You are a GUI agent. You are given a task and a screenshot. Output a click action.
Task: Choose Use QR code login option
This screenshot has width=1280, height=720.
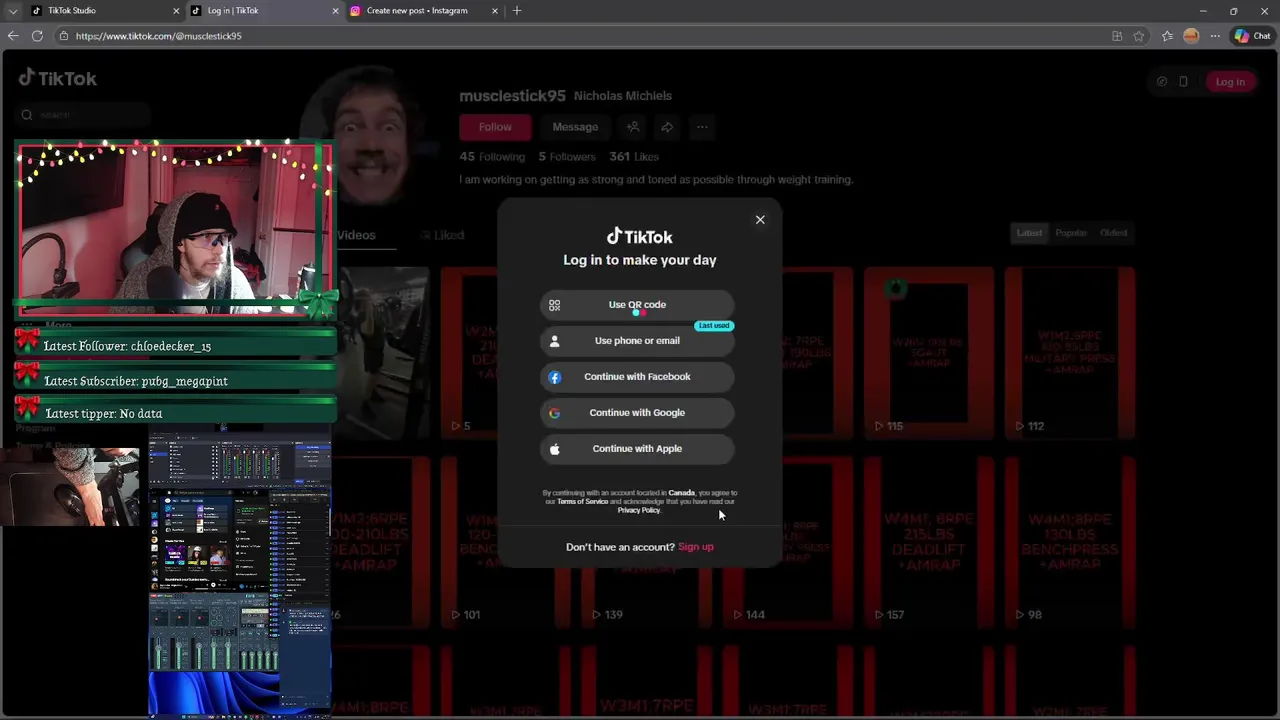637,305
